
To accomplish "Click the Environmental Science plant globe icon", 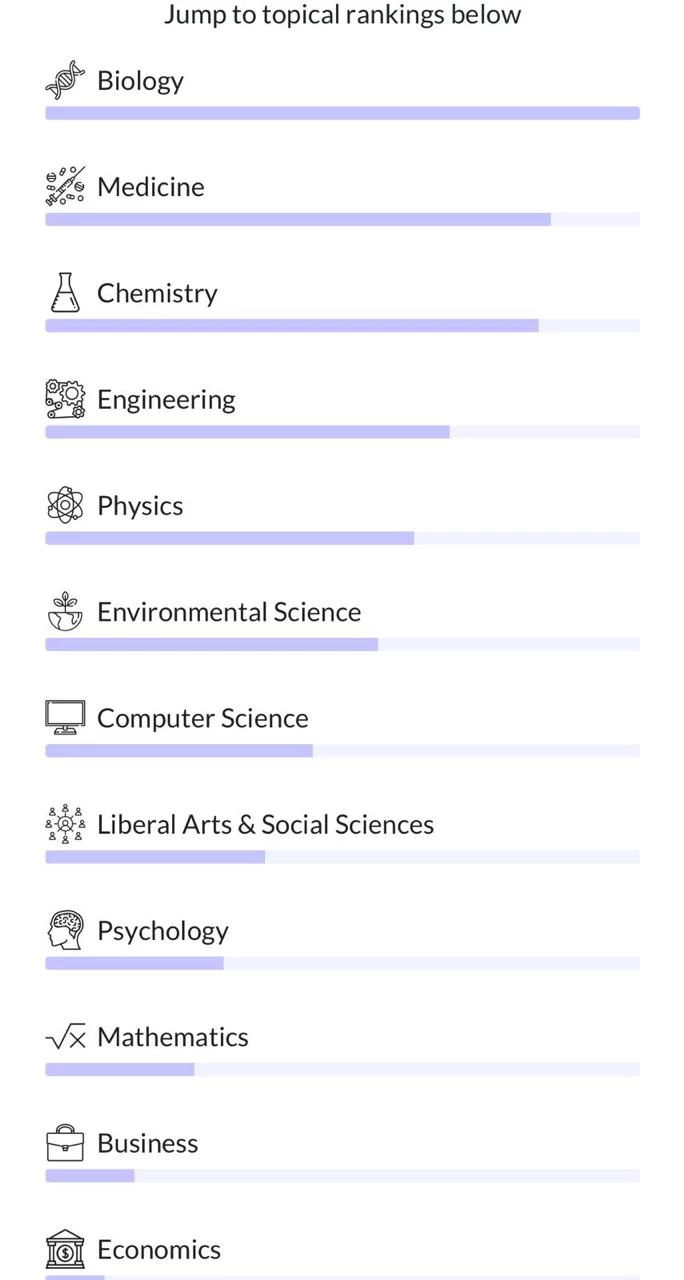I will pyautogui.click(x=65, y=611).
